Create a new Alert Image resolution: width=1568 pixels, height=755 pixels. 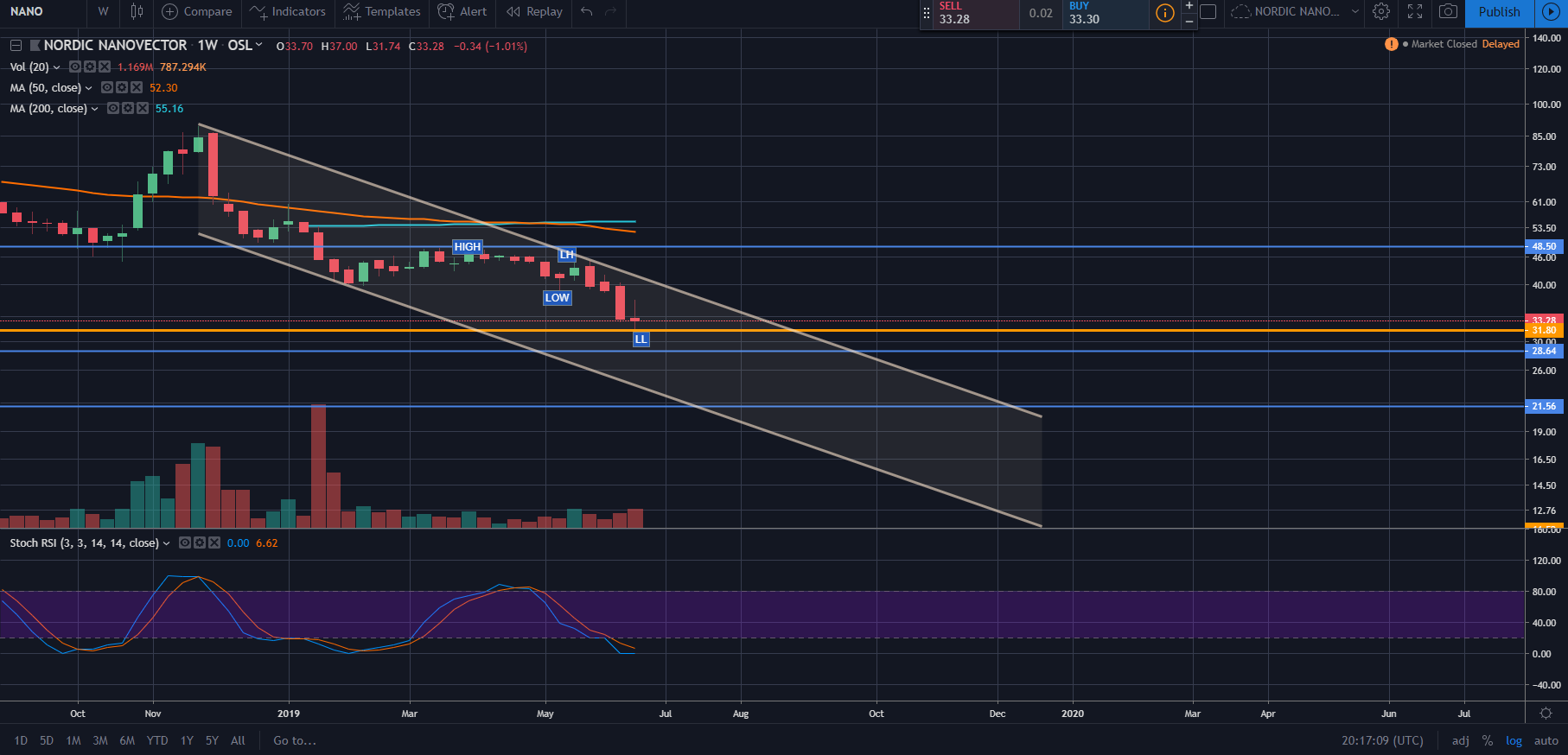pyautogui.click(x=462, y=11)
